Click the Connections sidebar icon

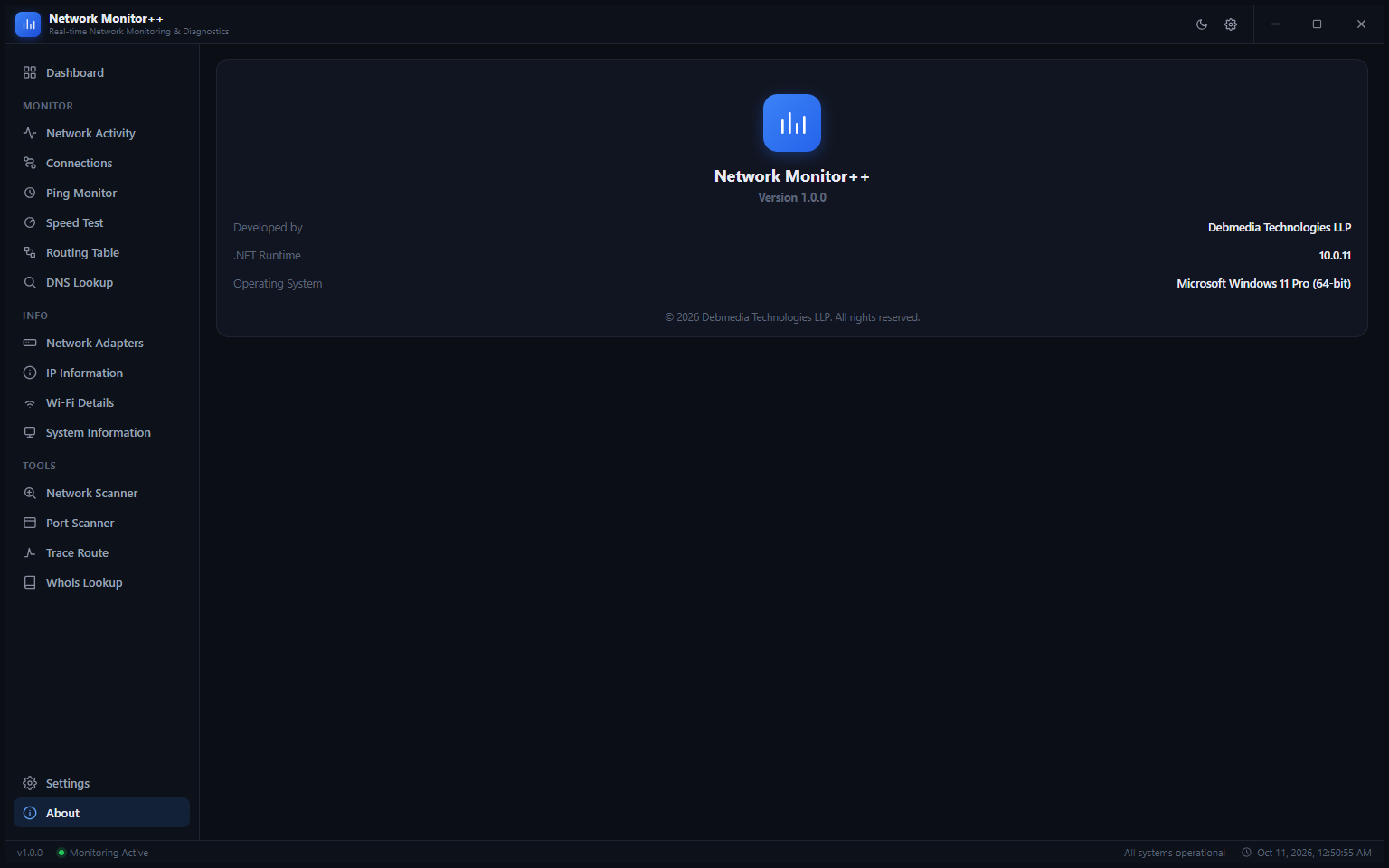click(x=30, y=163)
